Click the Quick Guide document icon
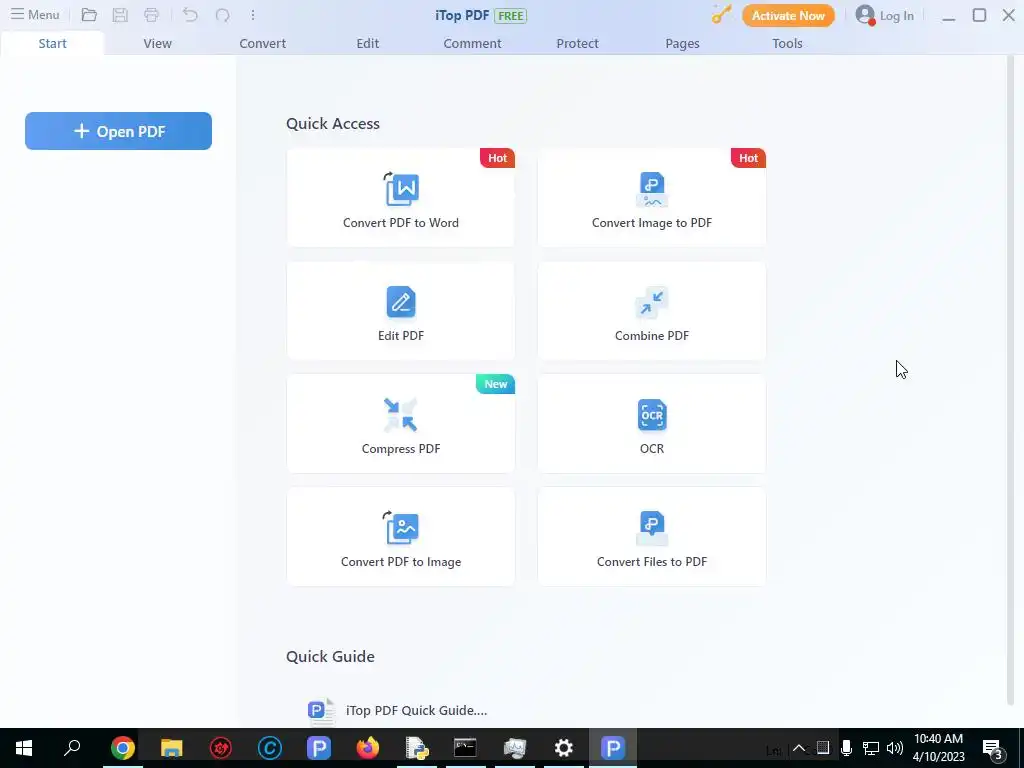 [x=321, y=711]
